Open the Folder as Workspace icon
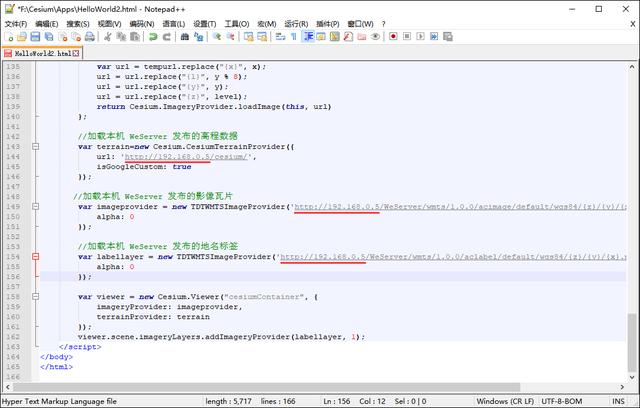The image size is (640, 408). point(362,37)
